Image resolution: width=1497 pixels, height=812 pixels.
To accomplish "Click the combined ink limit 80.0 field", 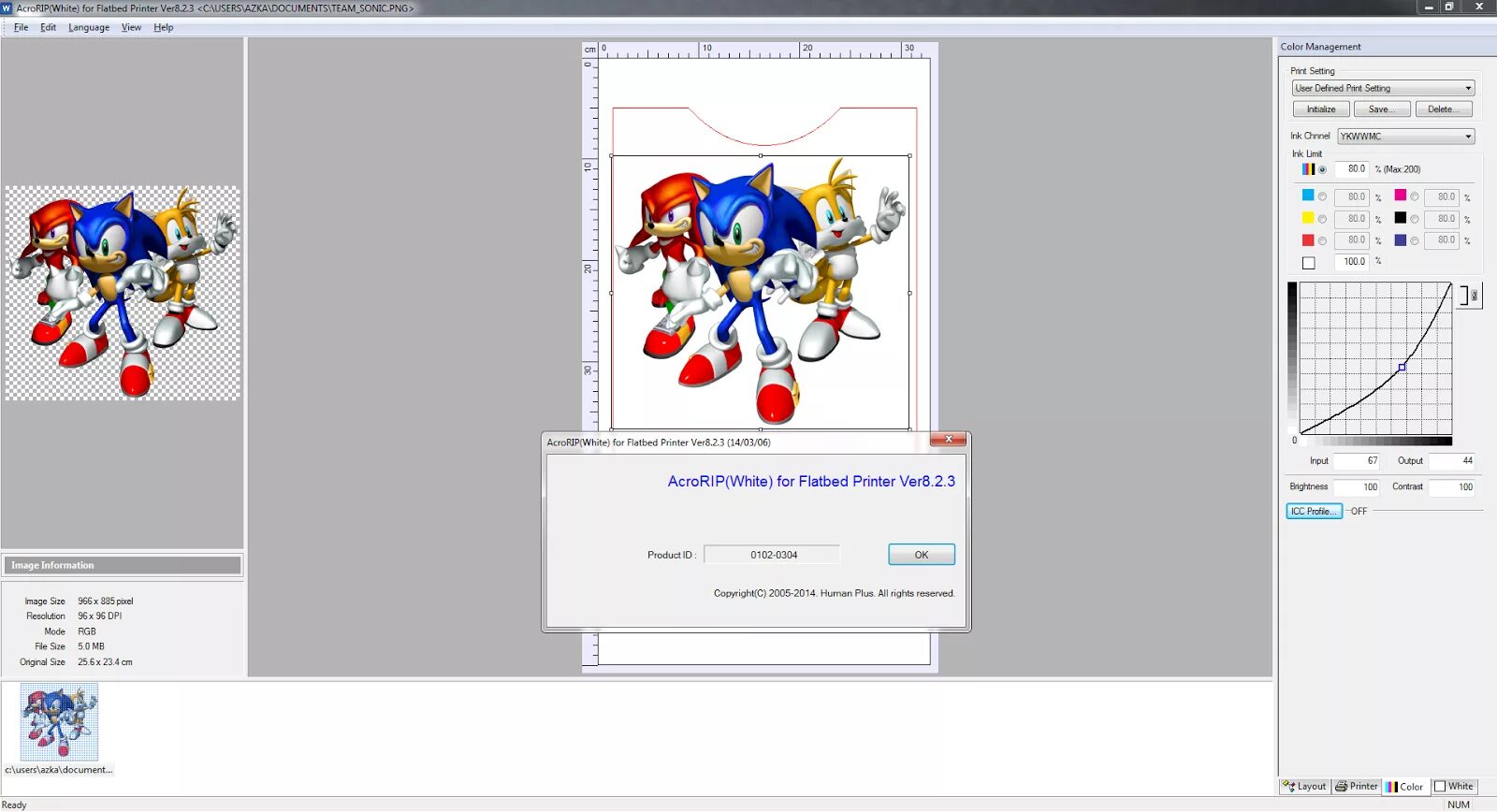I will [x=1352, y=169].
